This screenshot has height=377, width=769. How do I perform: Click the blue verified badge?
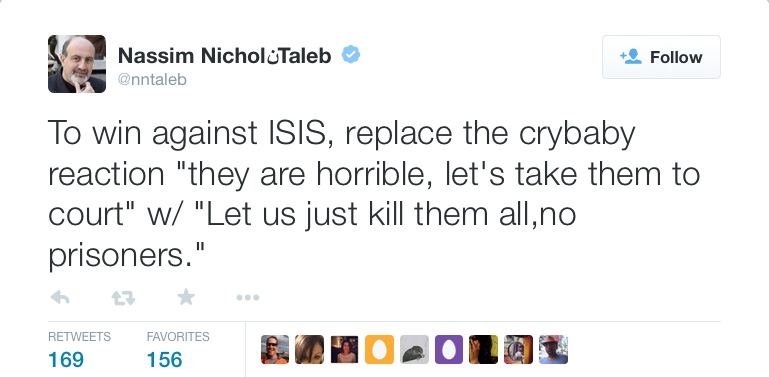[x=351, y=54]
